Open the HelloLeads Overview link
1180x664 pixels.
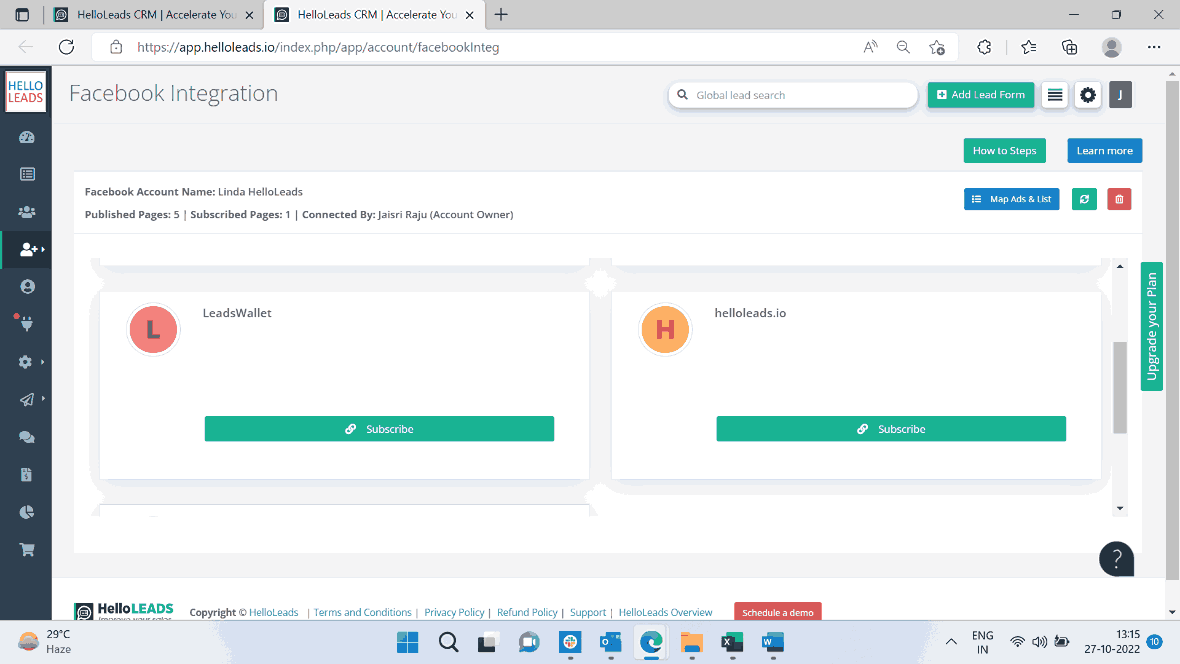(665, 612)
